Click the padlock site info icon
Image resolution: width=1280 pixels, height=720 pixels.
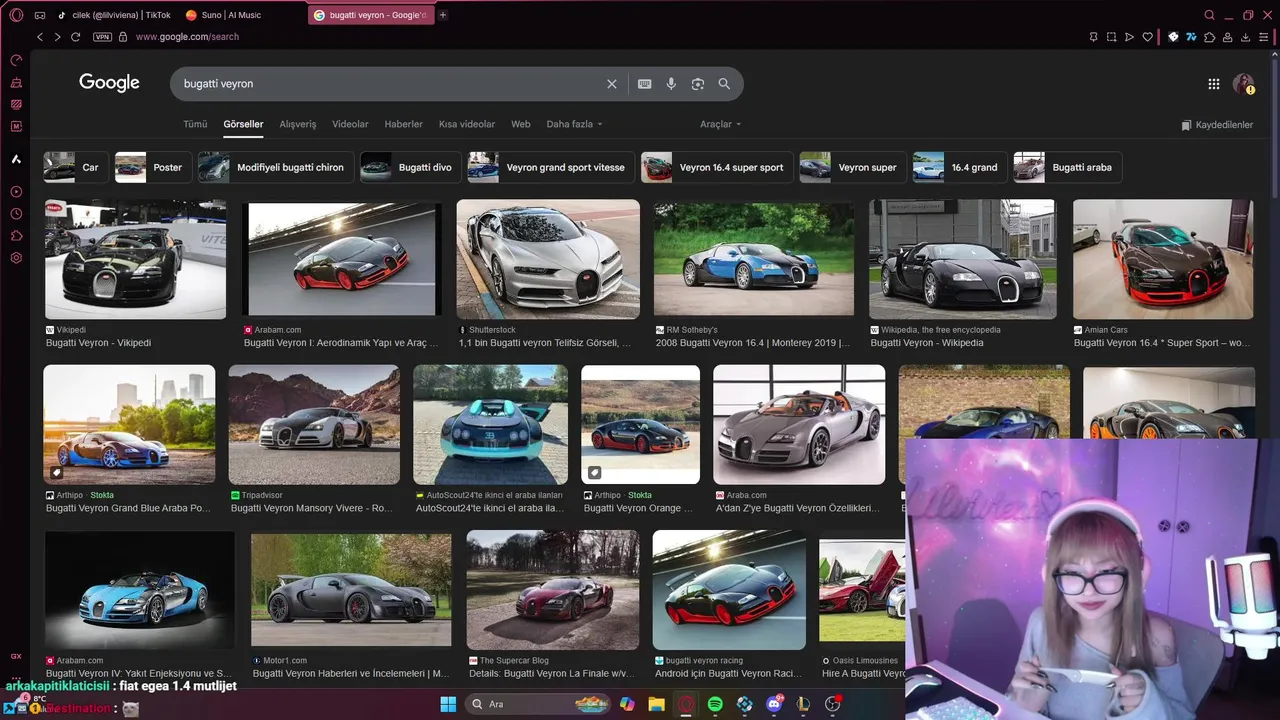click(x=123, y=37)
